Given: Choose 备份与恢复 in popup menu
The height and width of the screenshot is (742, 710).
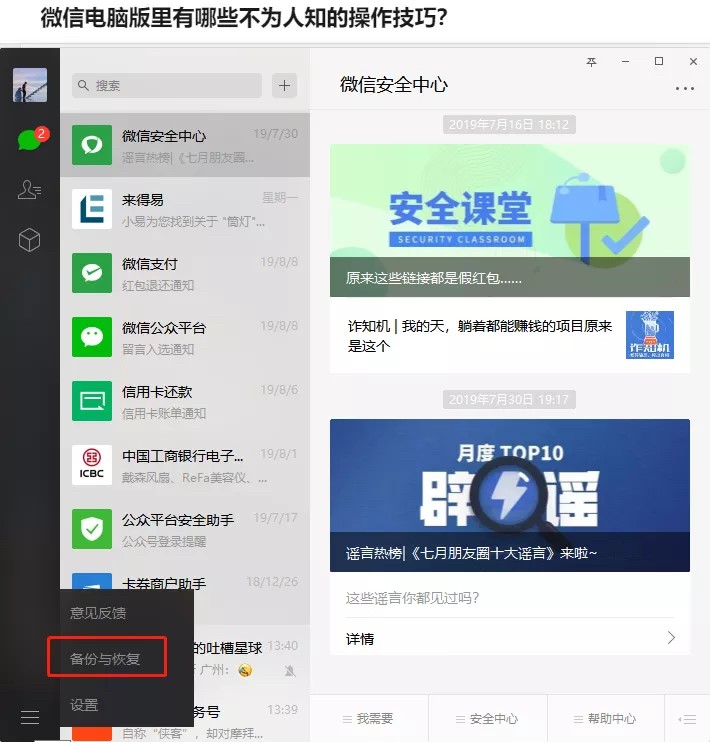Looking at the screenshot, I should (x=105, y=658).
